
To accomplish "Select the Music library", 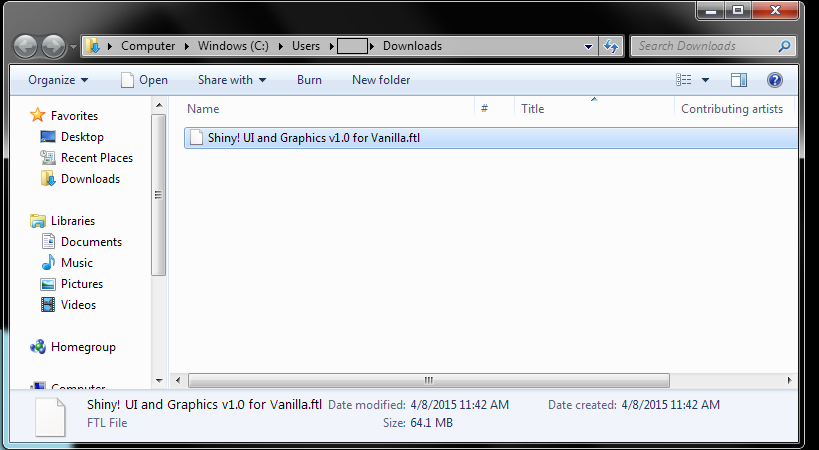I will [77, 263].
